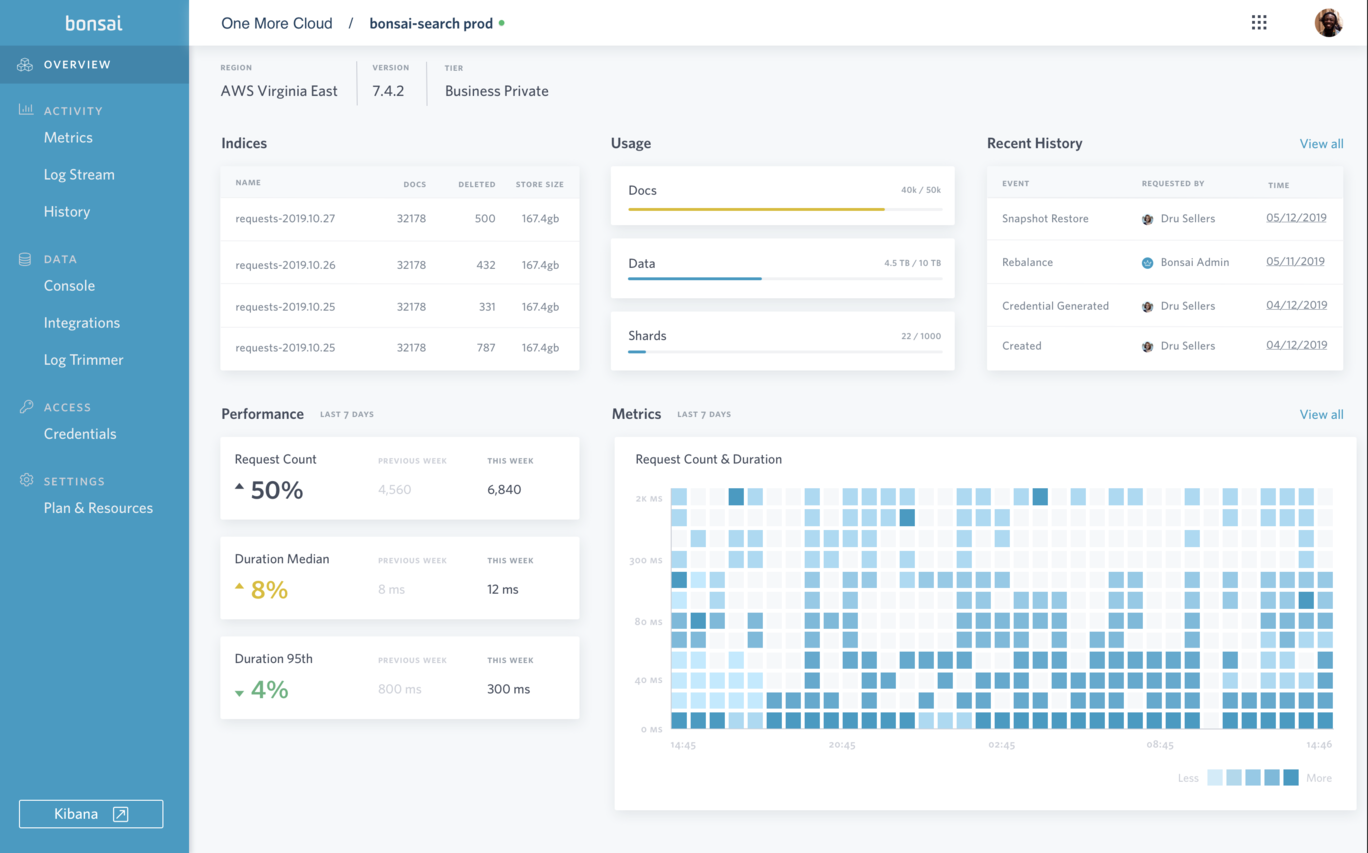Screen dimensions: 1368x853
Task: Open Integrations in the sidebar
Action: click(x=82, y=323)
